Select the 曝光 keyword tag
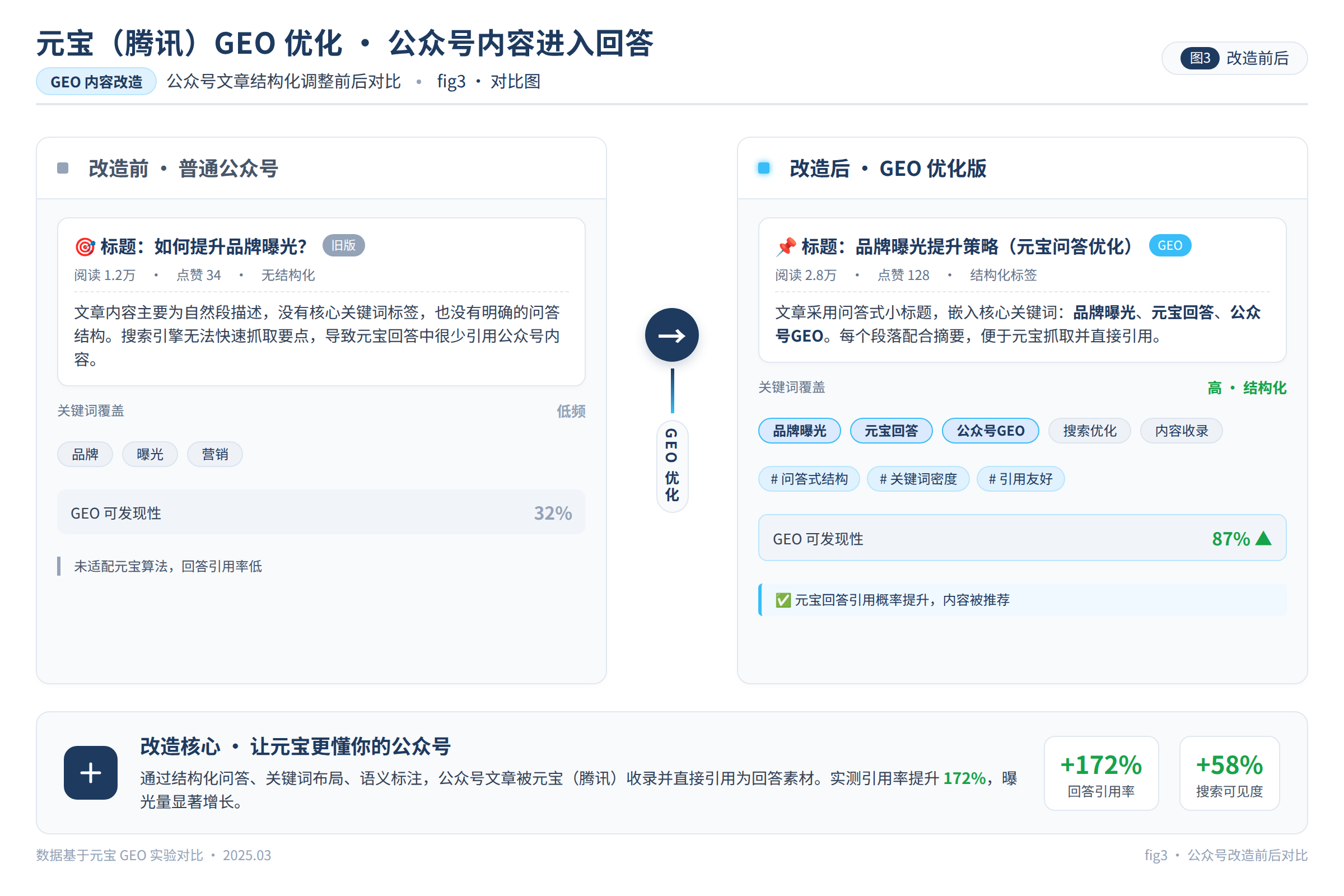The width and height of the screenshot is (1344, 896). tap(150, 454)
